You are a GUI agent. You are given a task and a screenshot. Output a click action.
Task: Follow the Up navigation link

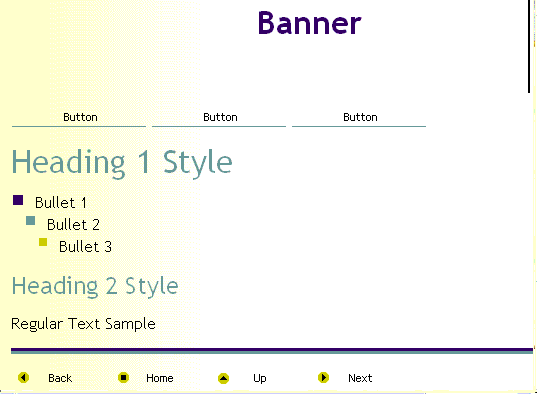coord(260,379)
